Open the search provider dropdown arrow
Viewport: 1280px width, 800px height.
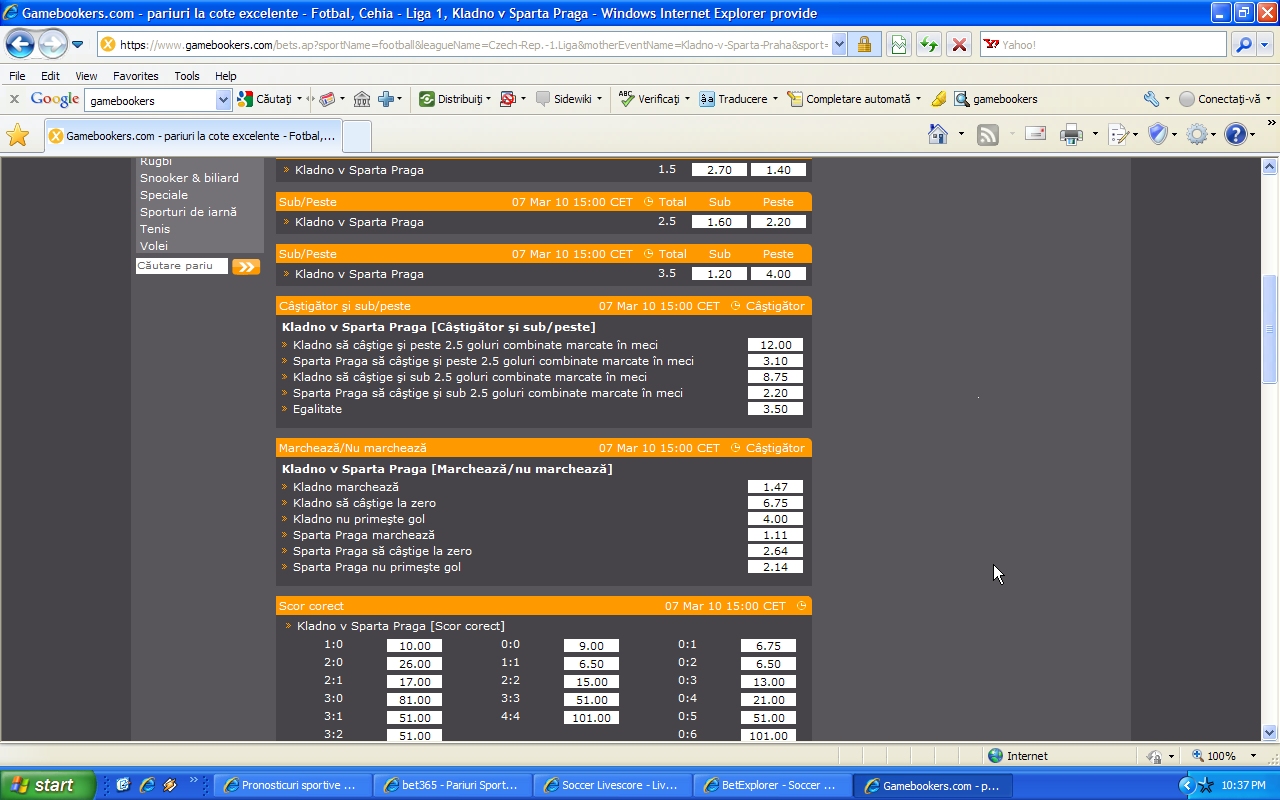tap(1265, 45)
